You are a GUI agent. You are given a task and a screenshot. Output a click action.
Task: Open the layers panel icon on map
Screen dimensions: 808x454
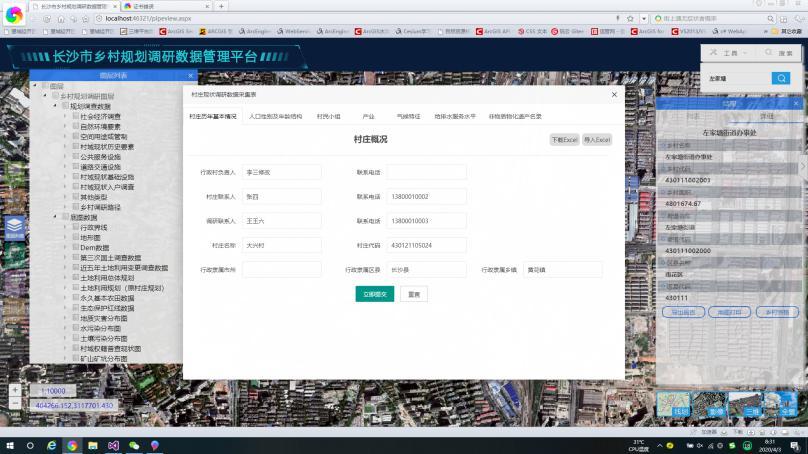click(14, 227)
